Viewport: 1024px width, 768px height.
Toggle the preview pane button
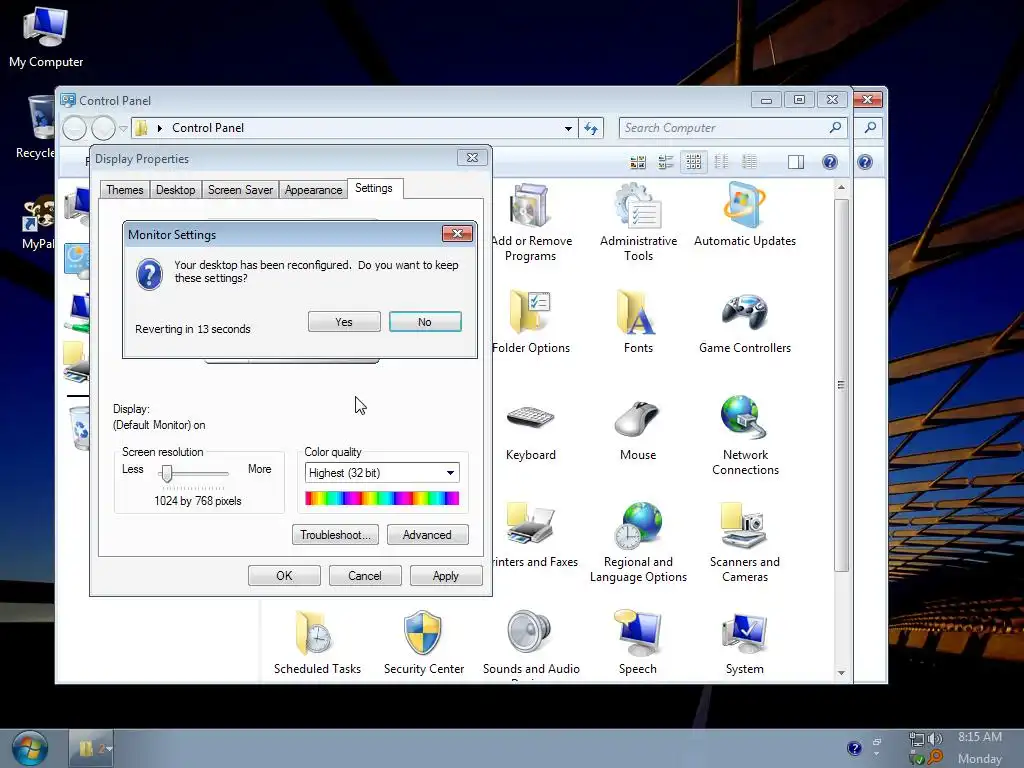[796, 162]
